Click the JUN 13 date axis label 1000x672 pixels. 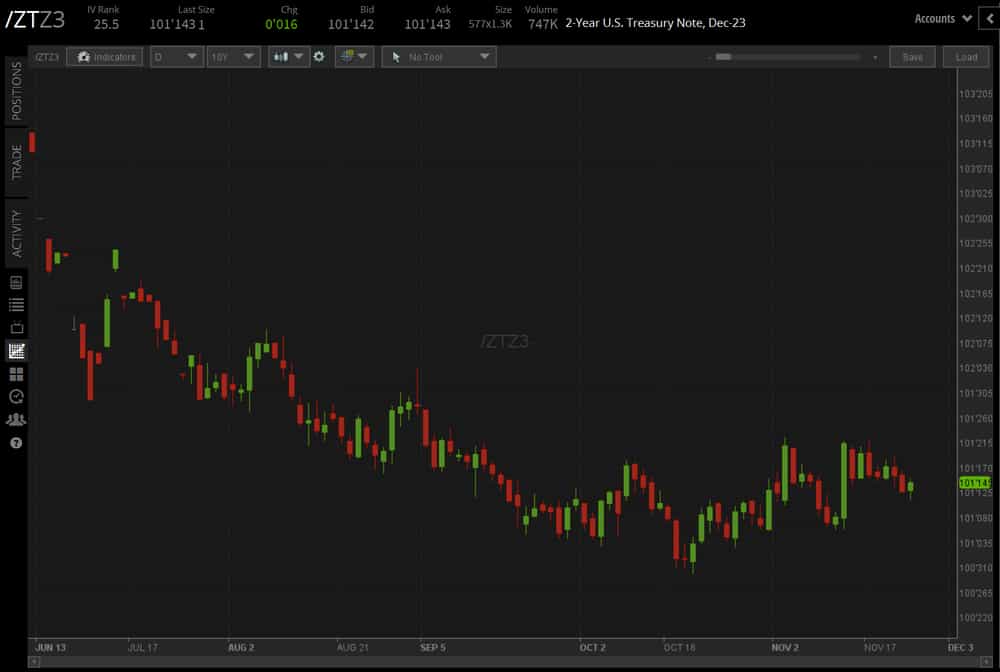(50, 647)
